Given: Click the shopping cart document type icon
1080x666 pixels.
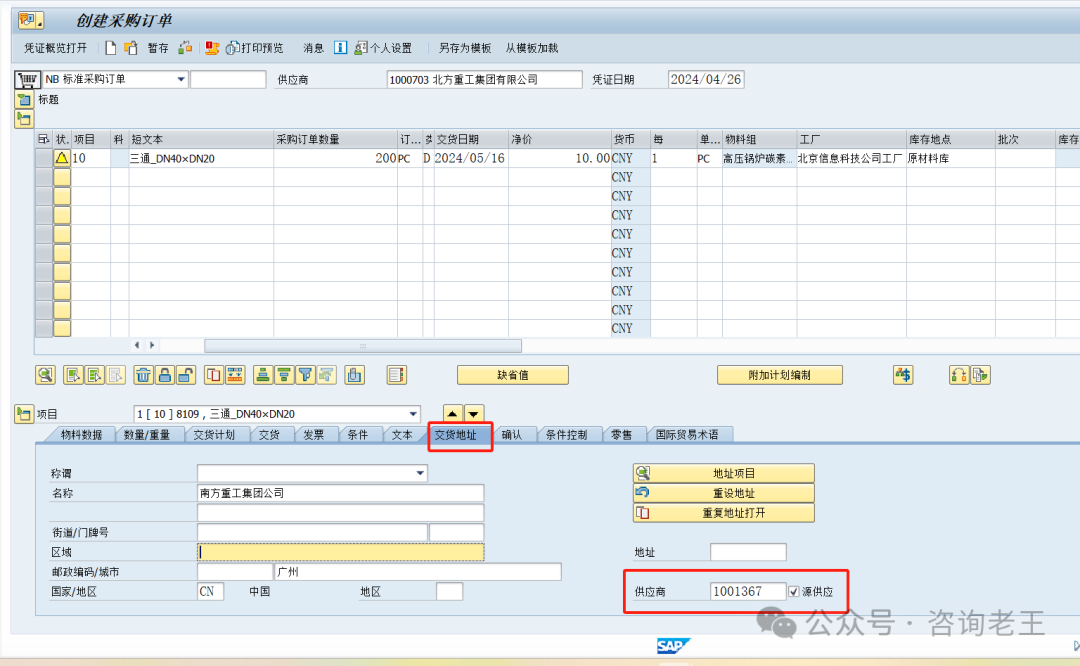Looking at the screenshot, I should click(x=27, y=80).
